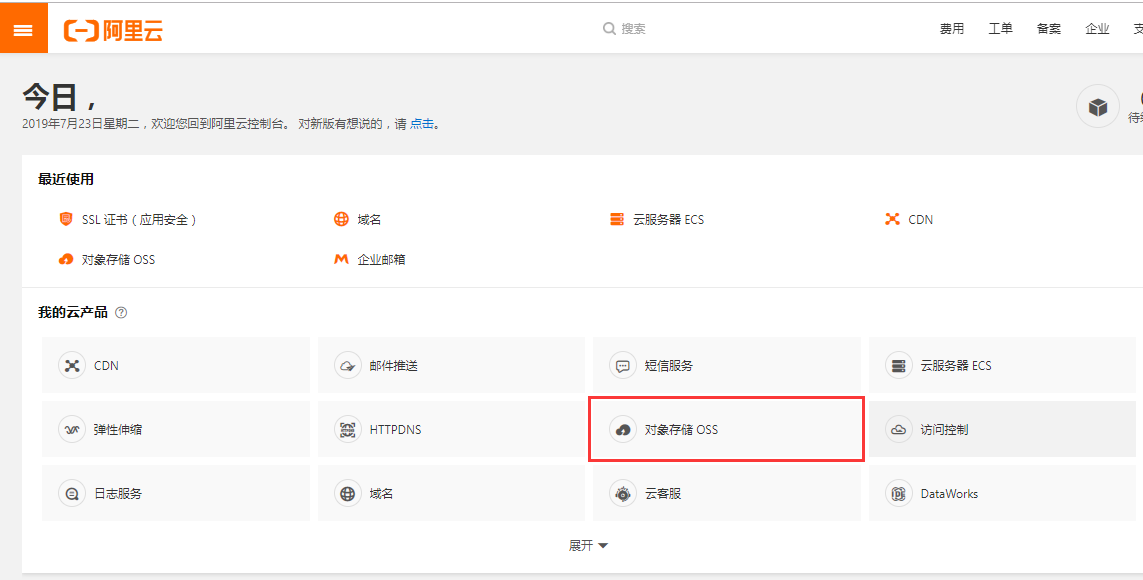
Task: Click the 邮件推送 mail icon
Action: pyautogui.click(x=347, y=366)
